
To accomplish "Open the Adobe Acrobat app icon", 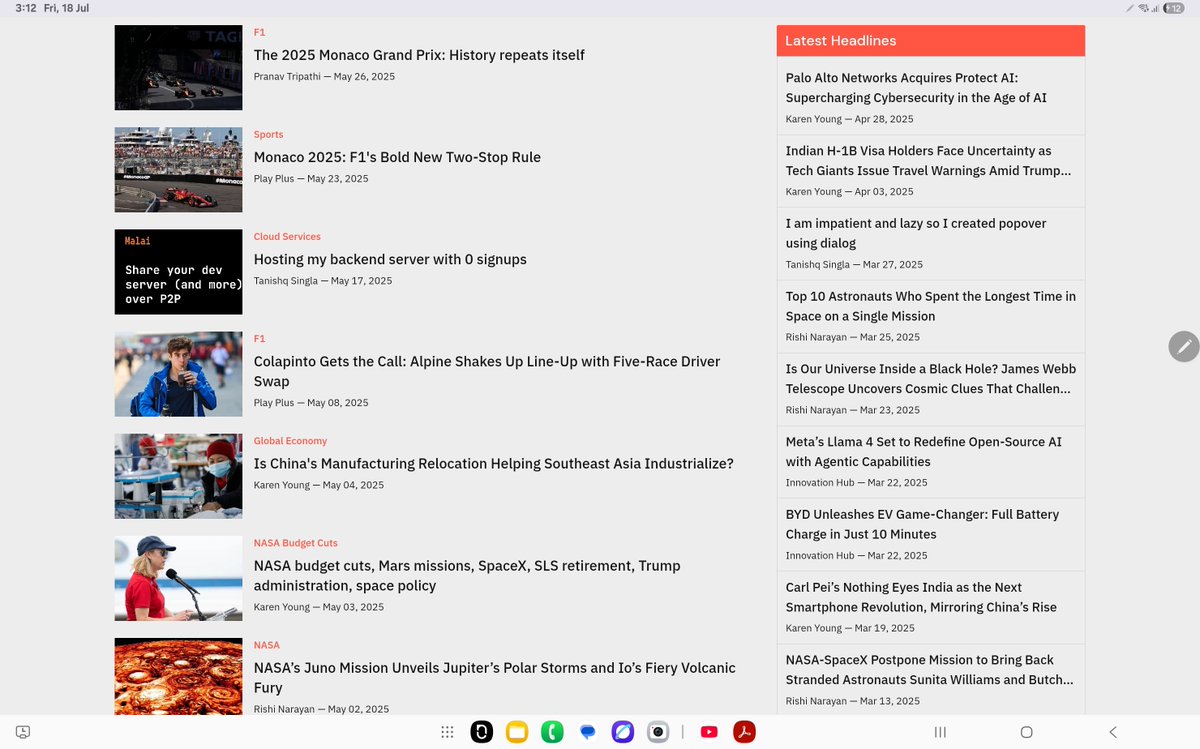I will pos(744,732).
